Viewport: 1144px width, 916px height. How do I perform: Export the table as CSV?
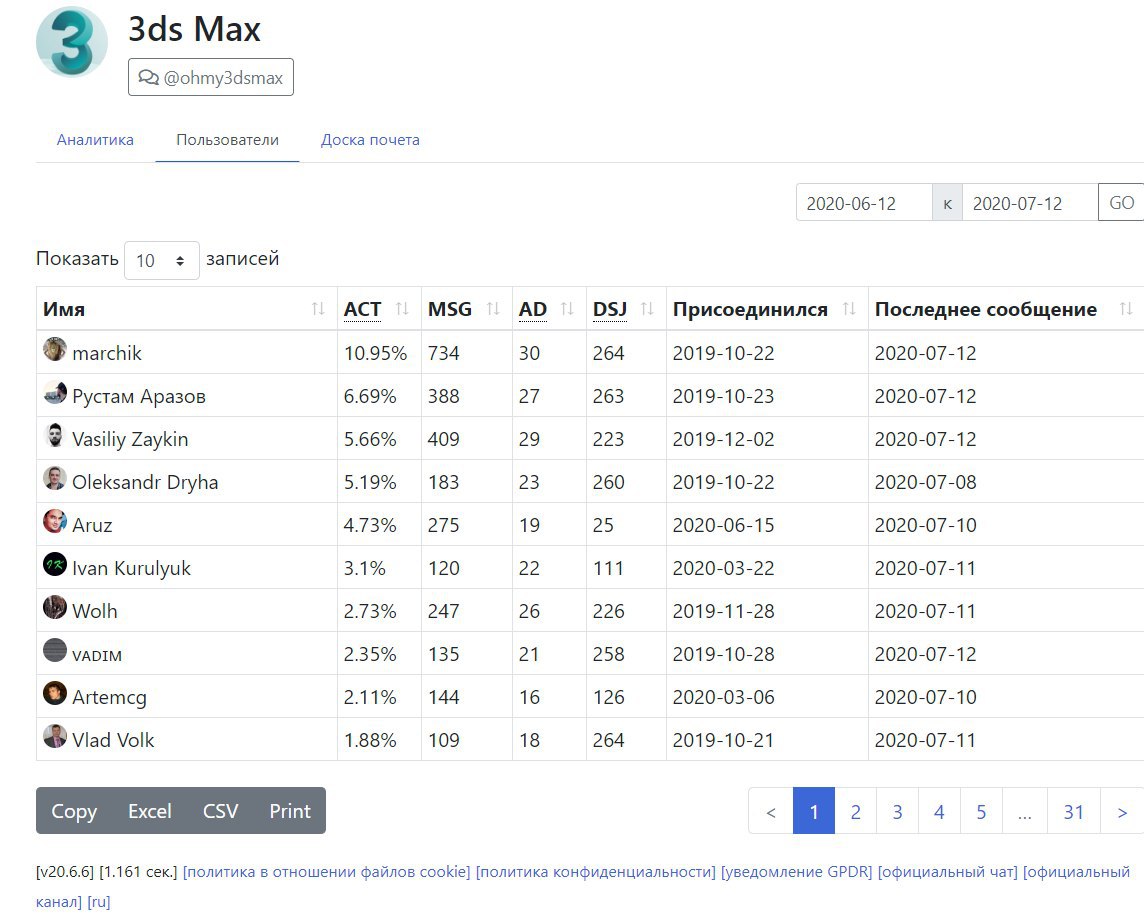pyautogui.click(x=220, y=811)
